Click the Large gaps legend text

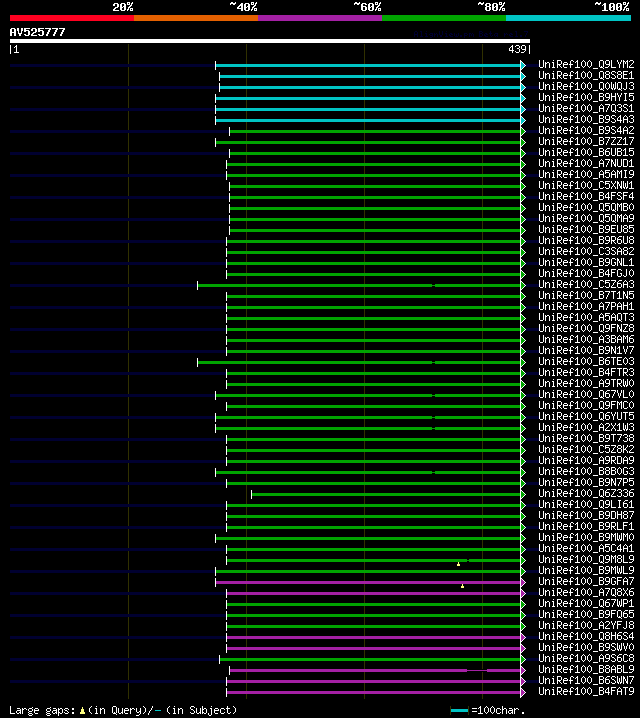point(42,710)
